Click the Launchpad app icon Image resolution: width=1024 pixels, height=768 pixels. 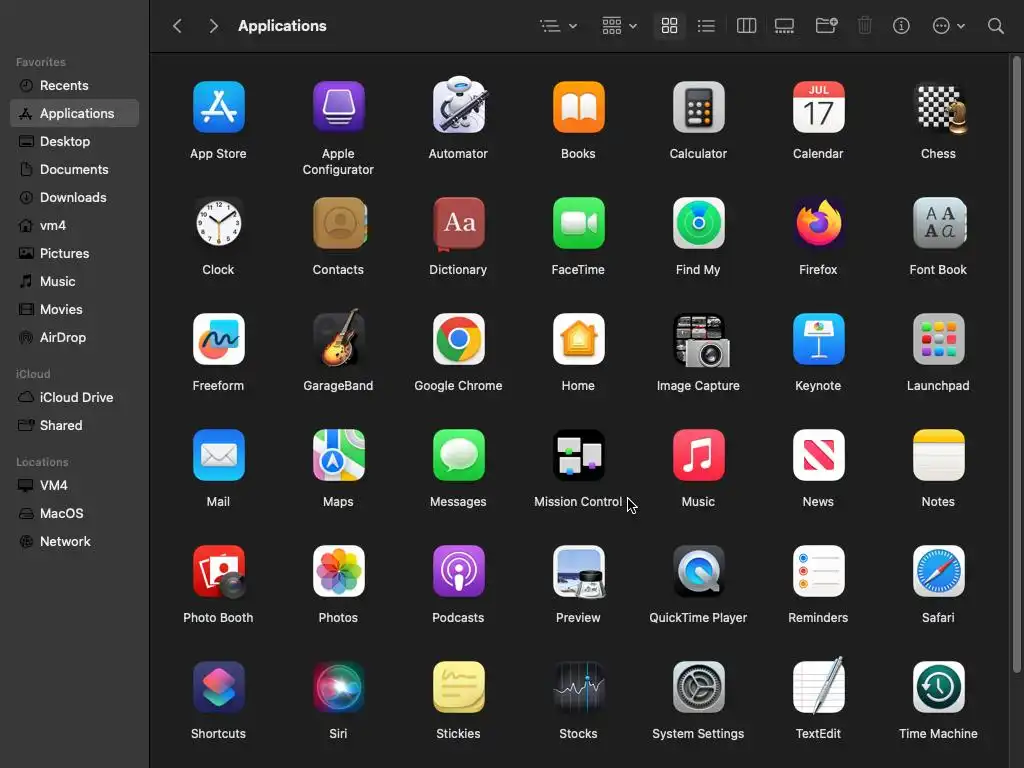pyautogui.click(x=938, y=339)
